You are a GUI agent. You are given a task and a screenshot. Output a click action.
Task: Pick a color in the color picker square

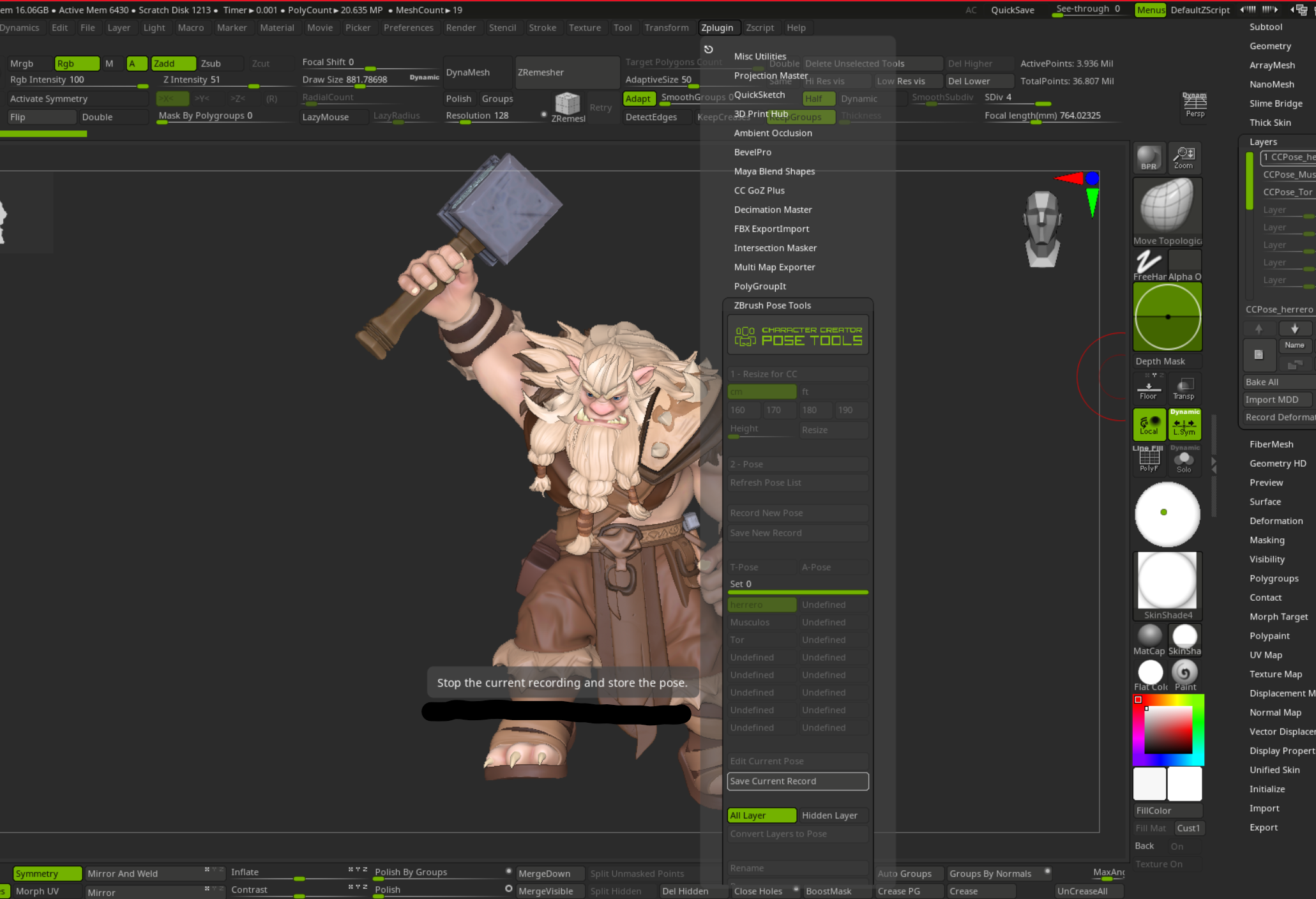[x=1168, y=730]
